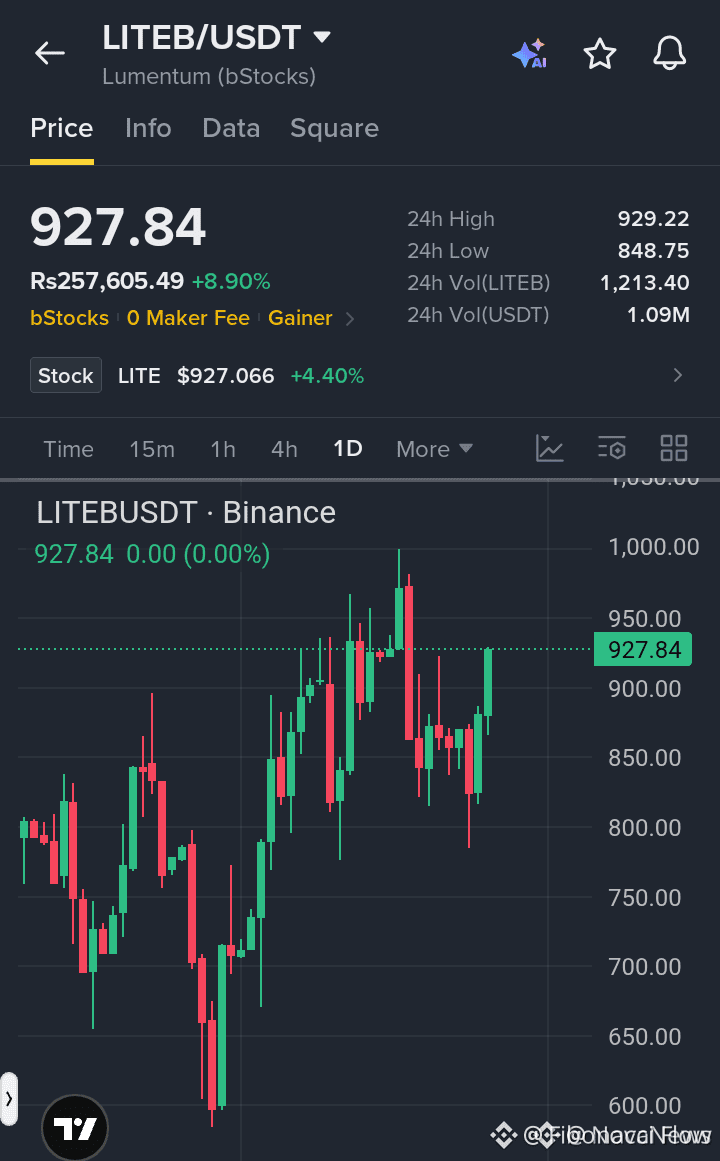The image size is (720, 1161).
Task: Tap the Stock label badge
Action: pyautogui.click(x=66, y=375)
